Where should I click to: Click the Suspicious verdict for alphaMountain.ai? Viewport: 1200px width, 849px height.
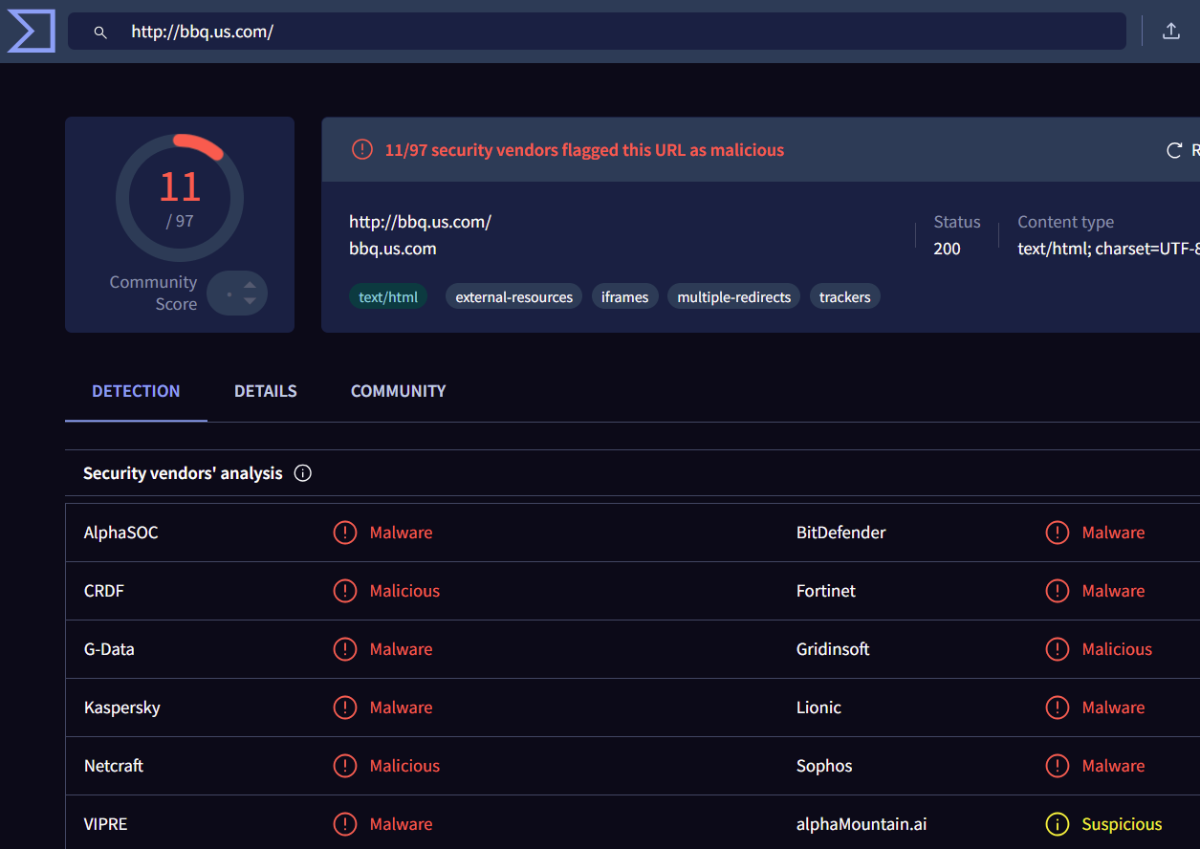(x=1122, y=824)
